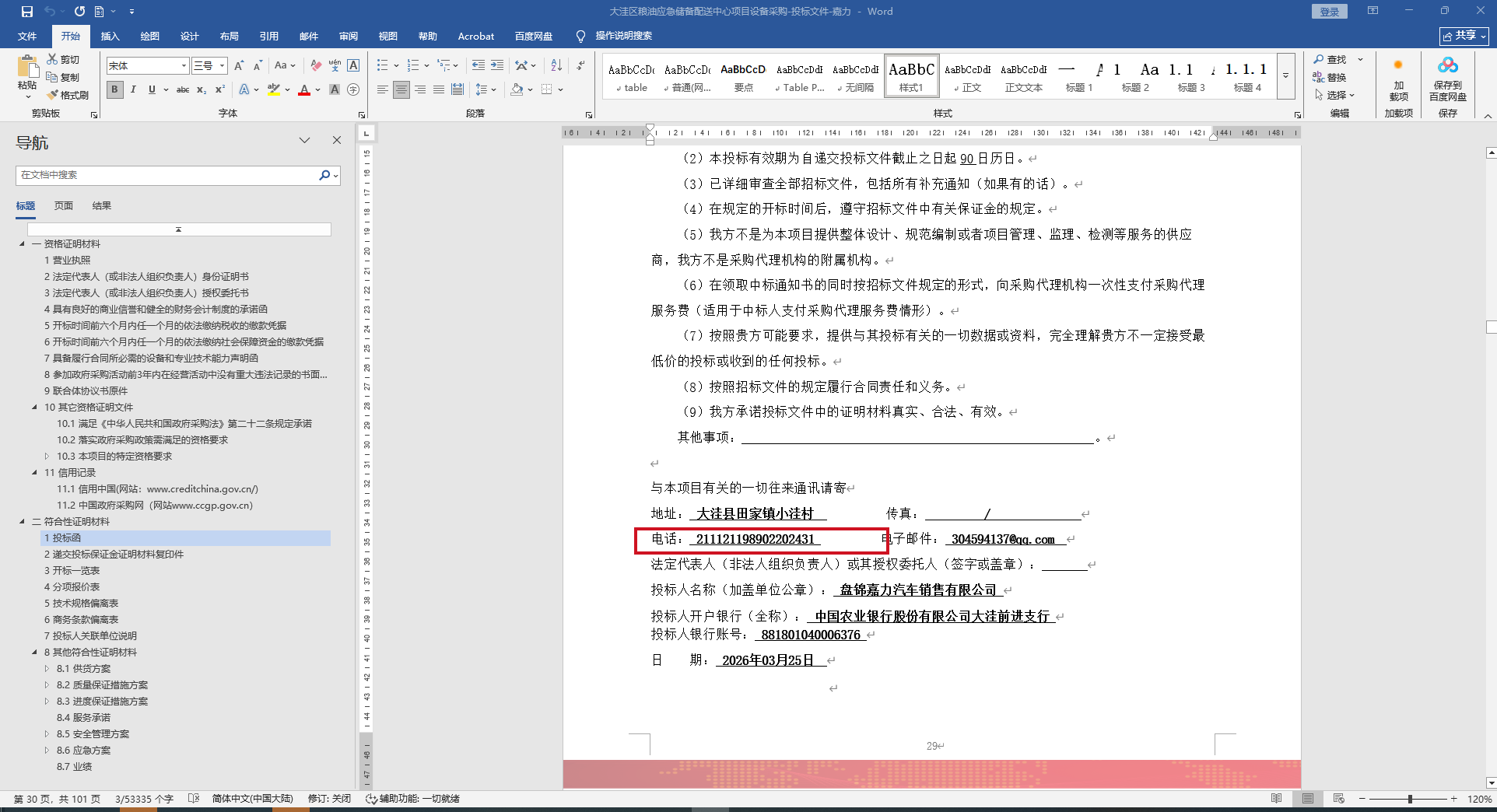Open the font color dropdown arrow

[x=317, y=89]
